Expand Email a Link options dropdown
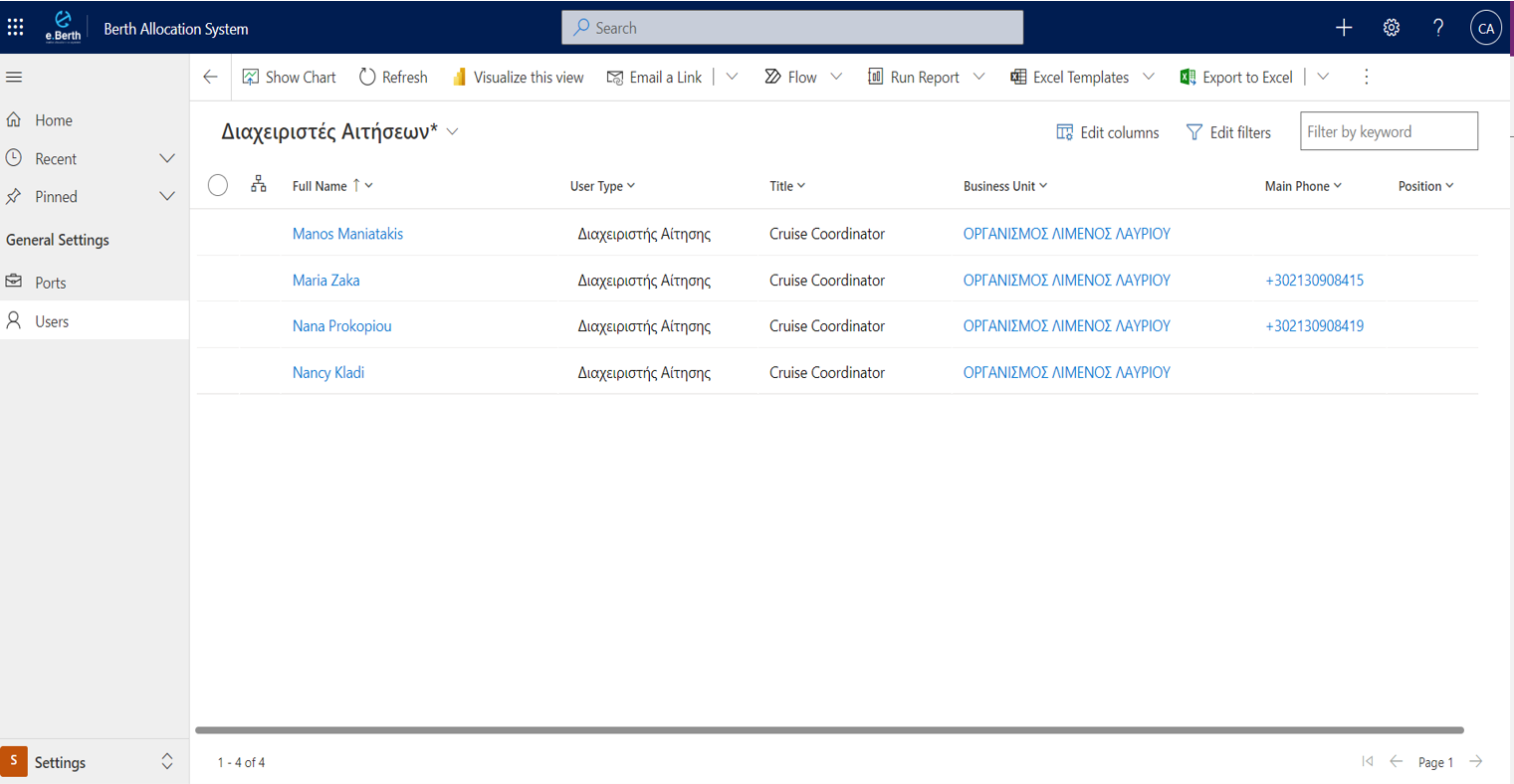The image size is (1514, 784). tap(732, 77)
